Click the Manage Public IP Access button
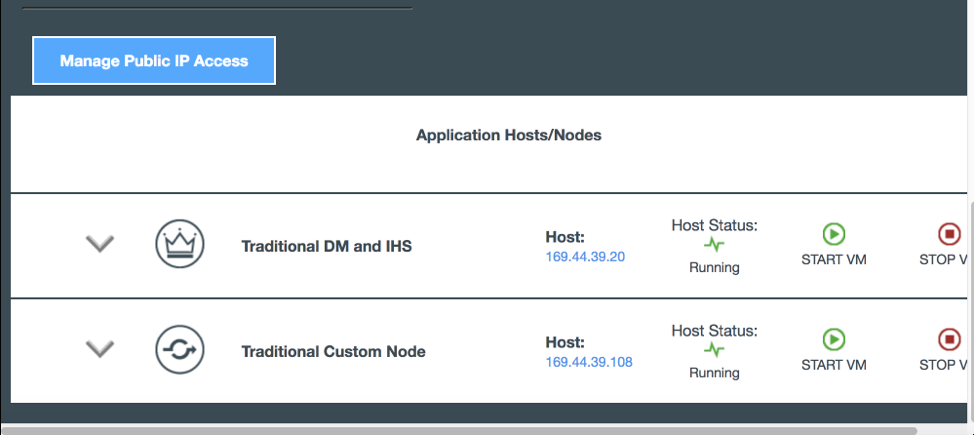Viewport: 974px width, 435px height. coord(154,61)
